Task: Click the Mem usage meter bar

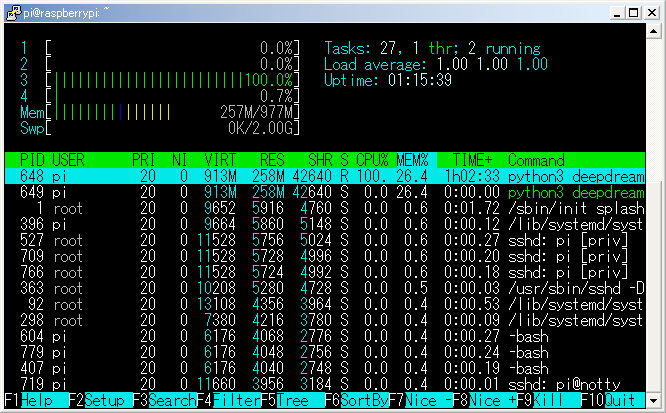Action: click(172, 112)
